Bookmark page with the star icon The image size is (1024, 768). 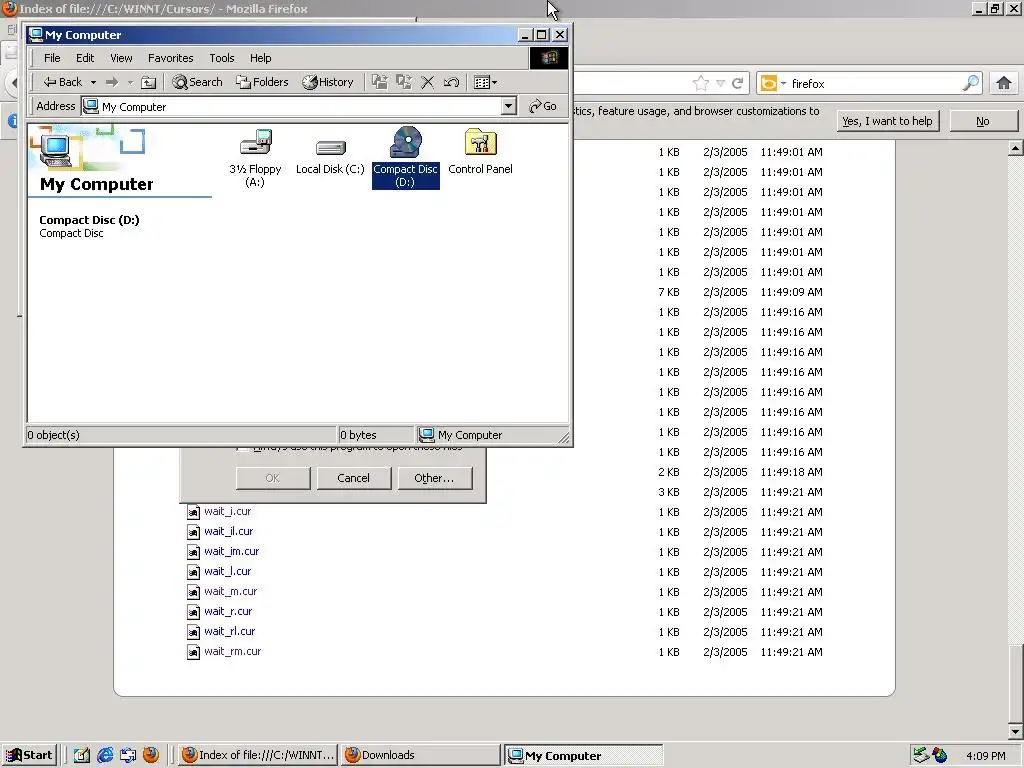[x=701, y=83]
